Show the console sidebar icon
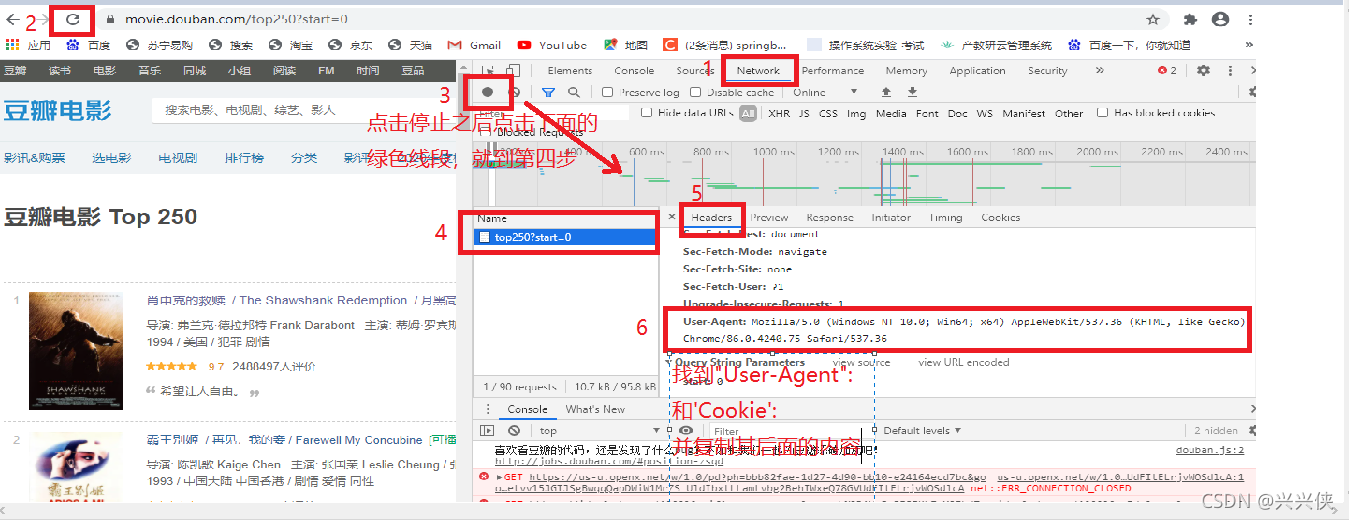This screenshot has height=520, width=1349. [x=487, y=431]
